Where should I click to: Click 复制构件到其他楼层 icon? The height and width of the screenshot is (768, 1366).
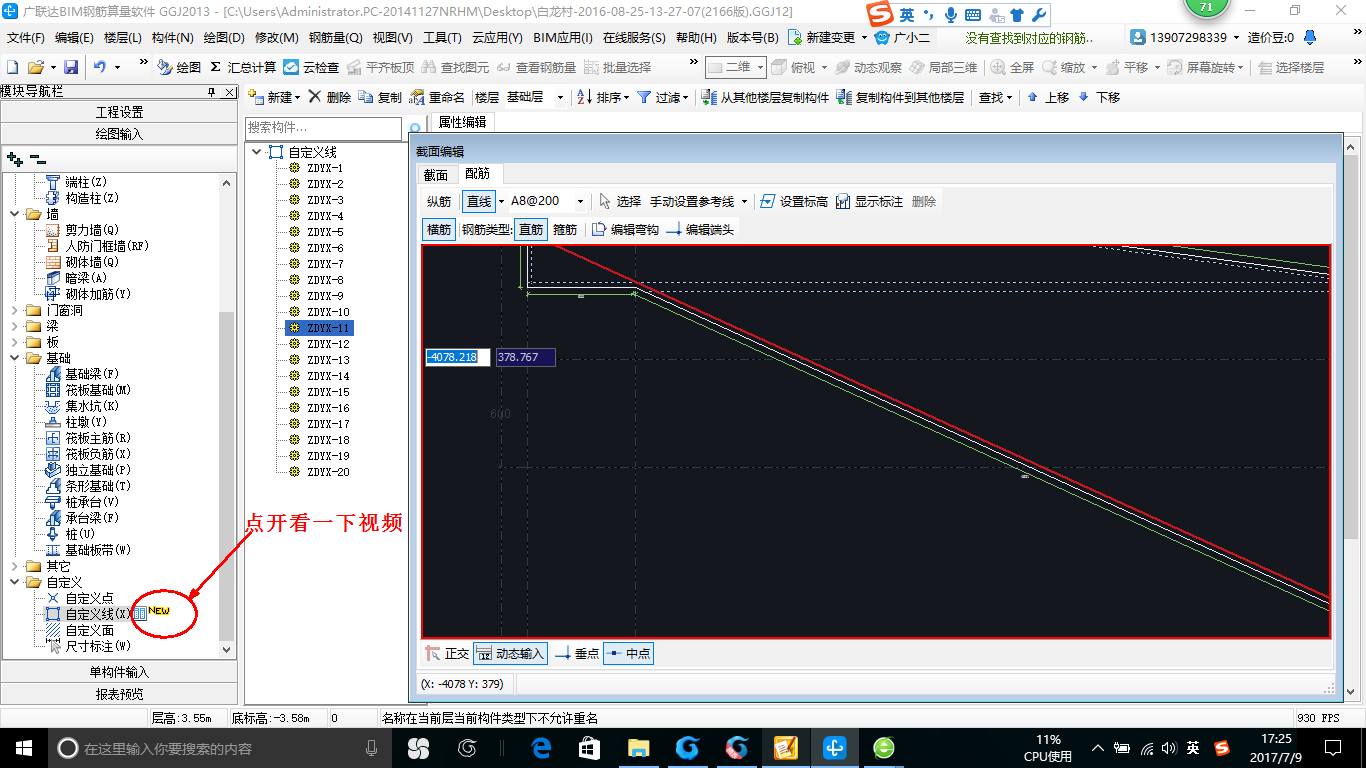click(844, 97)
